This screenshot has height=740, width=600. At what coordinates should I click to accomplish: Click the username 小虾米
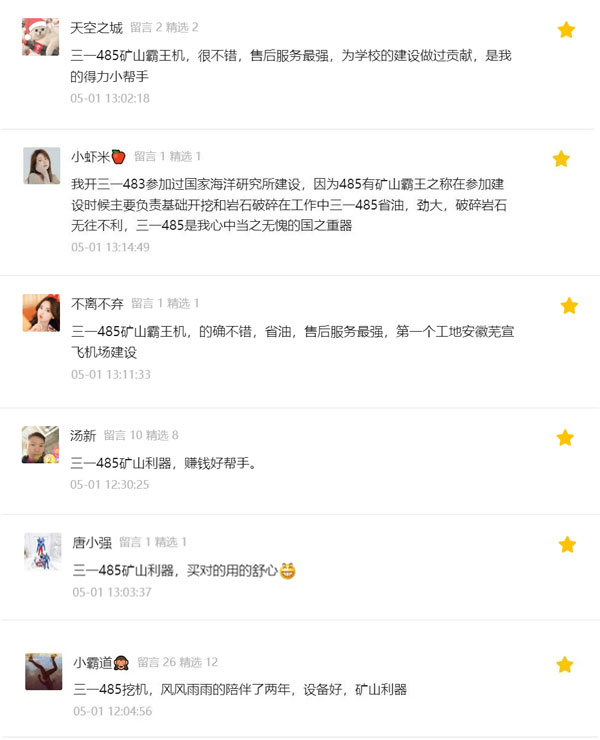coord(90,156)
